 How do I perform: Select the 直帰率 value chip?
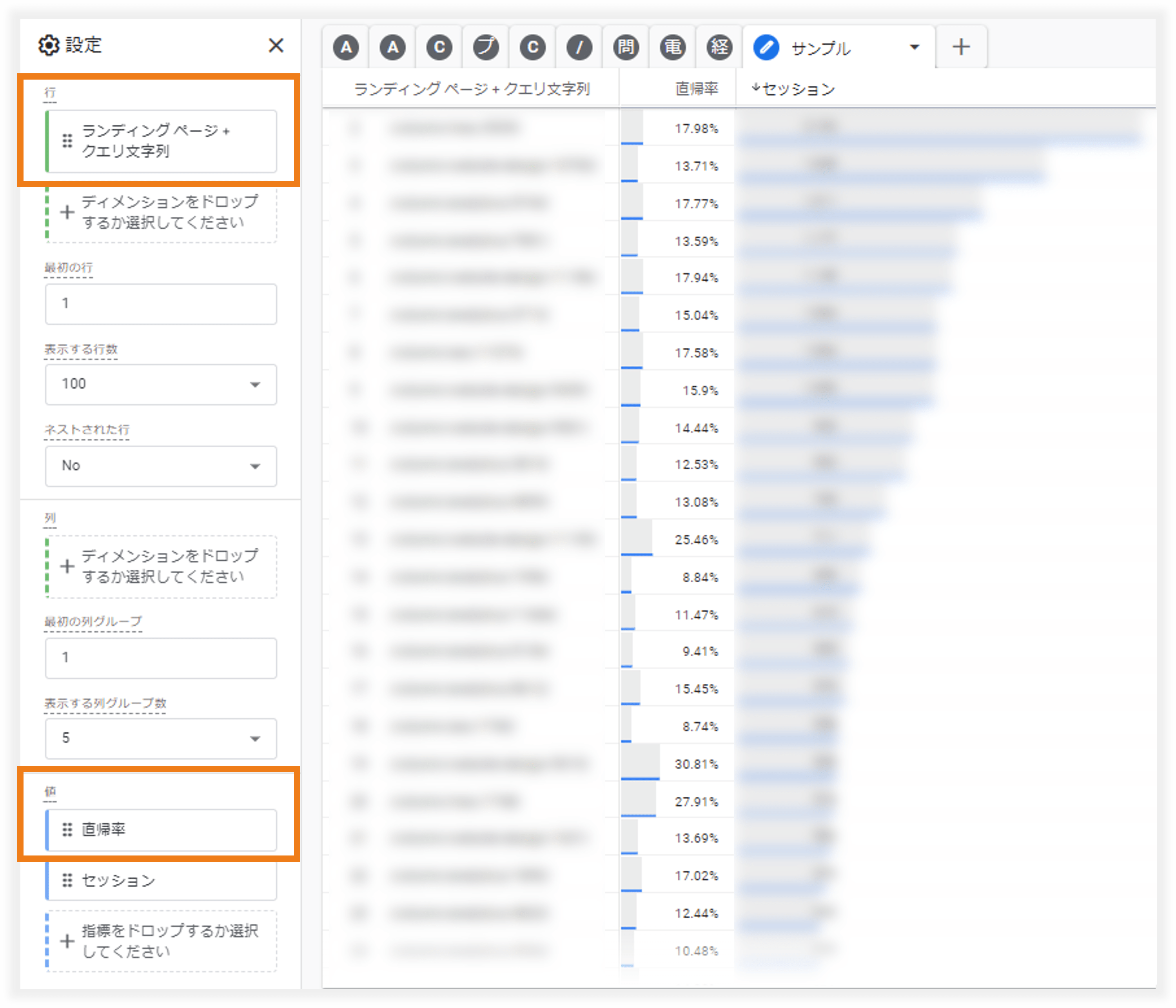click(161, 830)
